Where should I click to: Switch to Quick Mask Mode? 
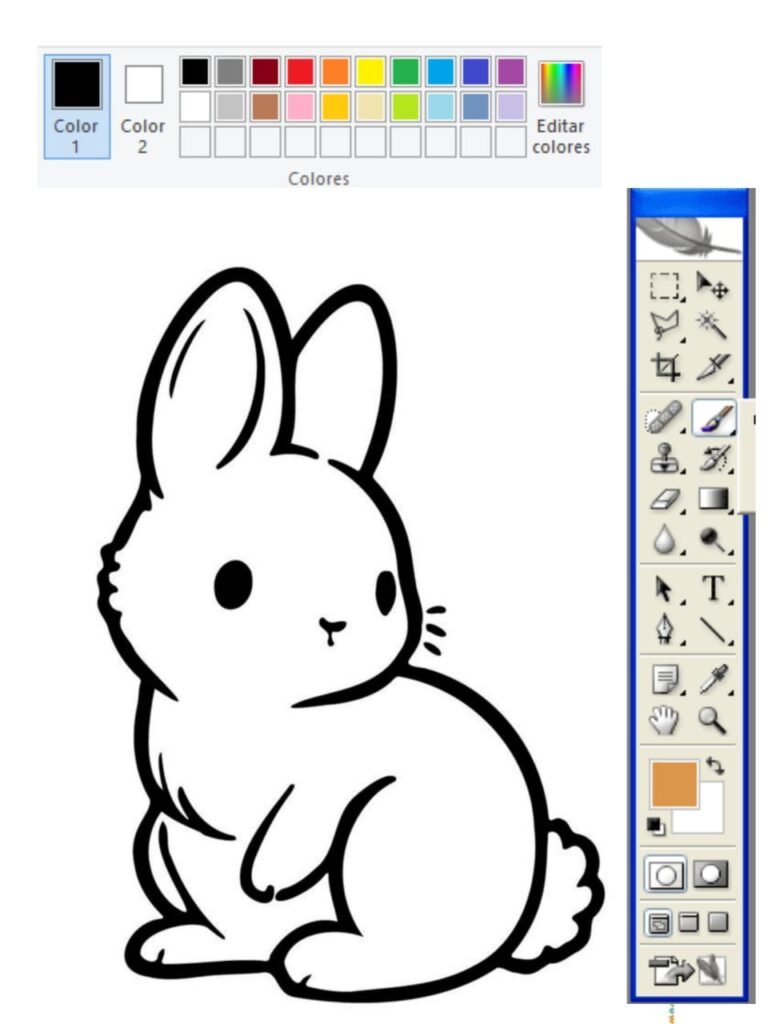710,873
